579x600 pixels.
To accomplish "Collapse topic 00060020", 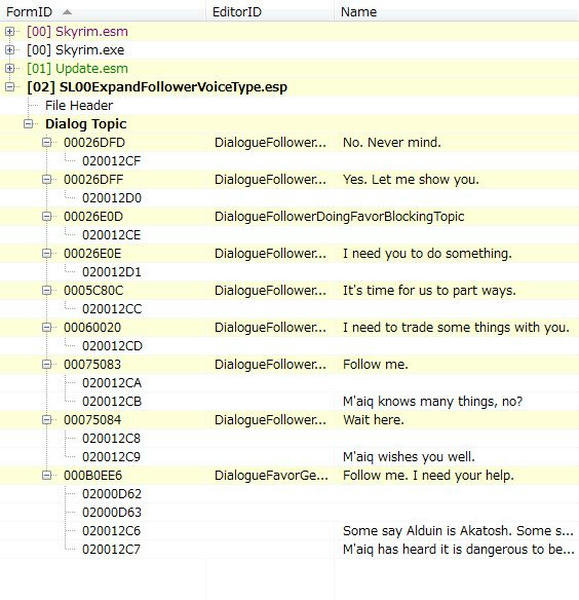I will [47, 327].
